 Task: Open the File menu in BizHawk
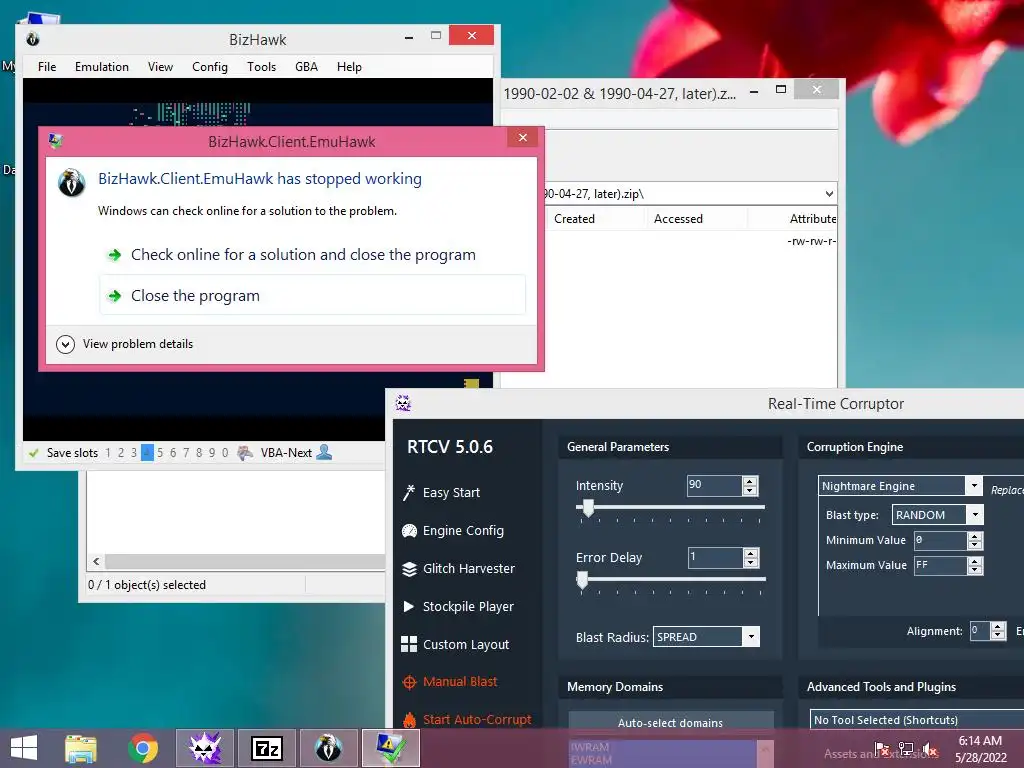pyautogui.click(x=47, y=67)
